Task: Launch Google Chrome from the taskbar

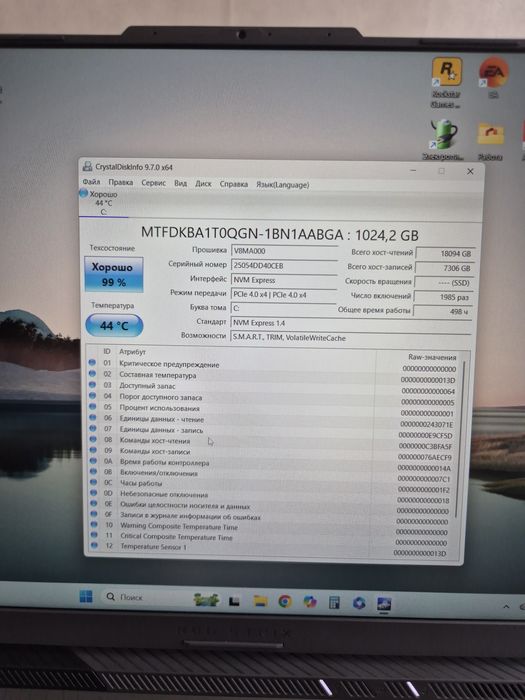Action: click(285, 601)
